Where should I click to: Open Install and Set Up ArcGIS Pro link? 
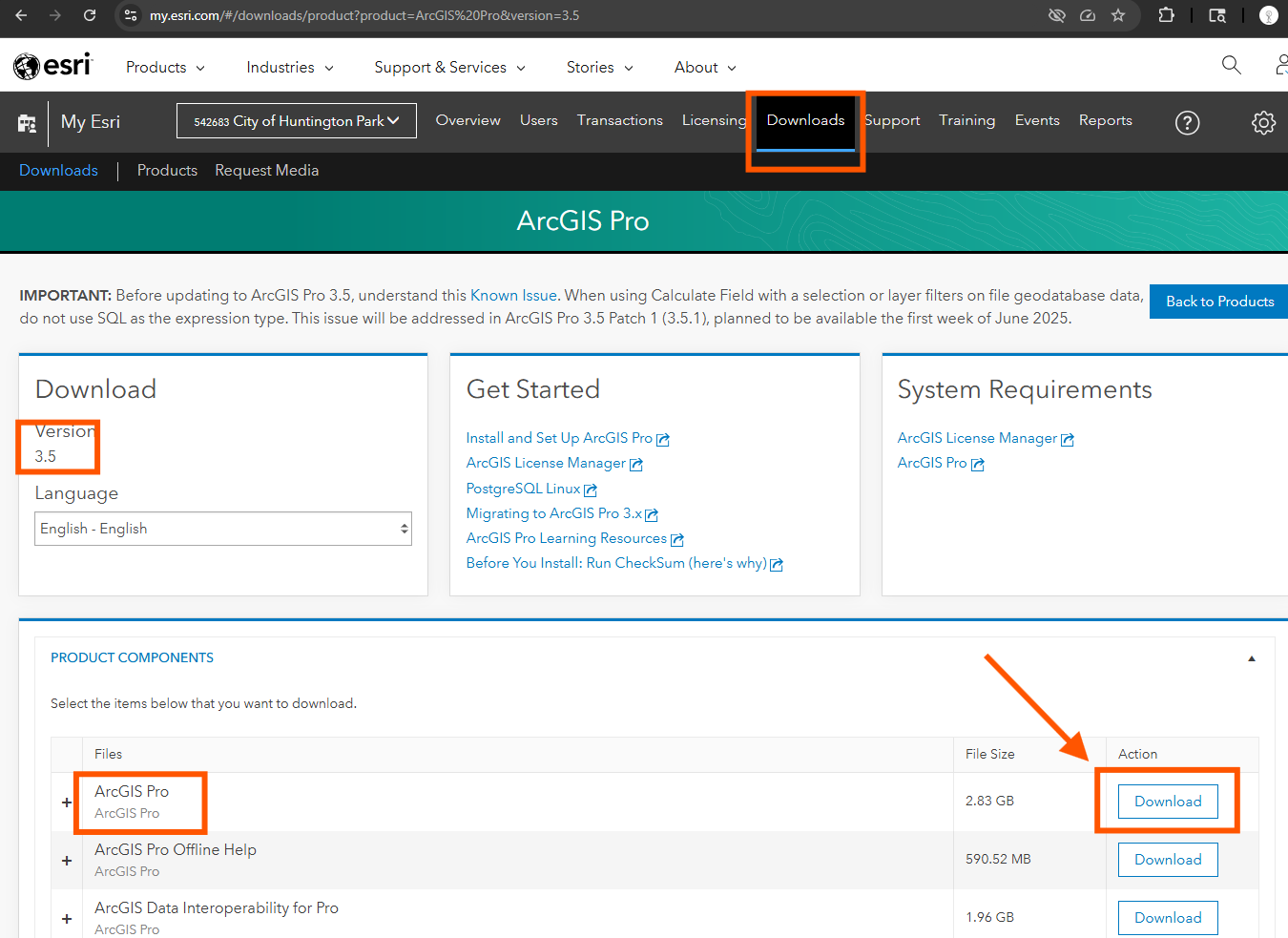[x=559, y=438]
